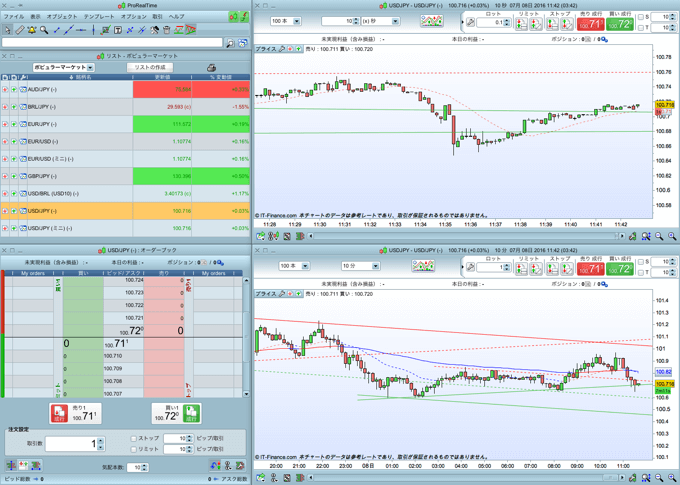680x485 pixels.
Task: Click the 銘柄名 column header
Action: point(81,77)
